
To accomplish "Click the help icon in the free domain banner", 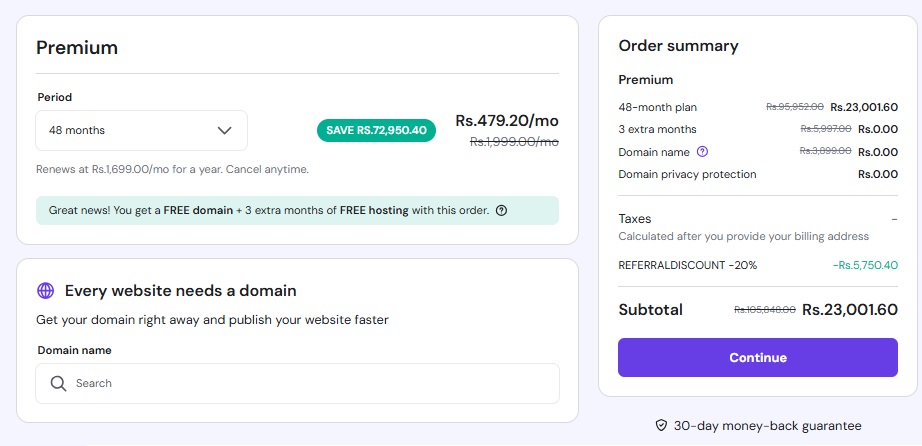I will tap(501, 211).
